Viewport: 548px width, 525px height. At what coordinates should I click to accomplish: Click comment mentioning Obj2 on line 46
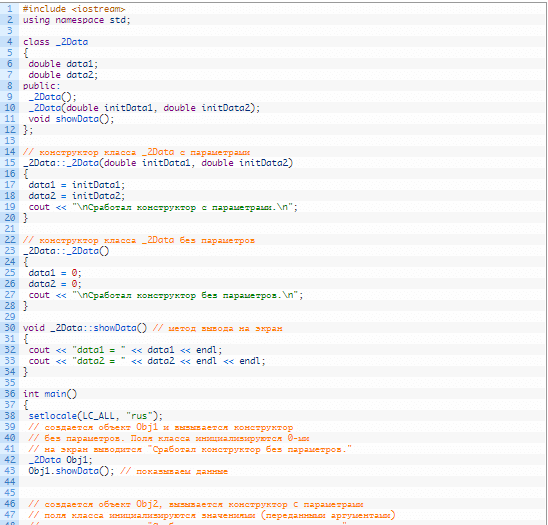point(196,504)
